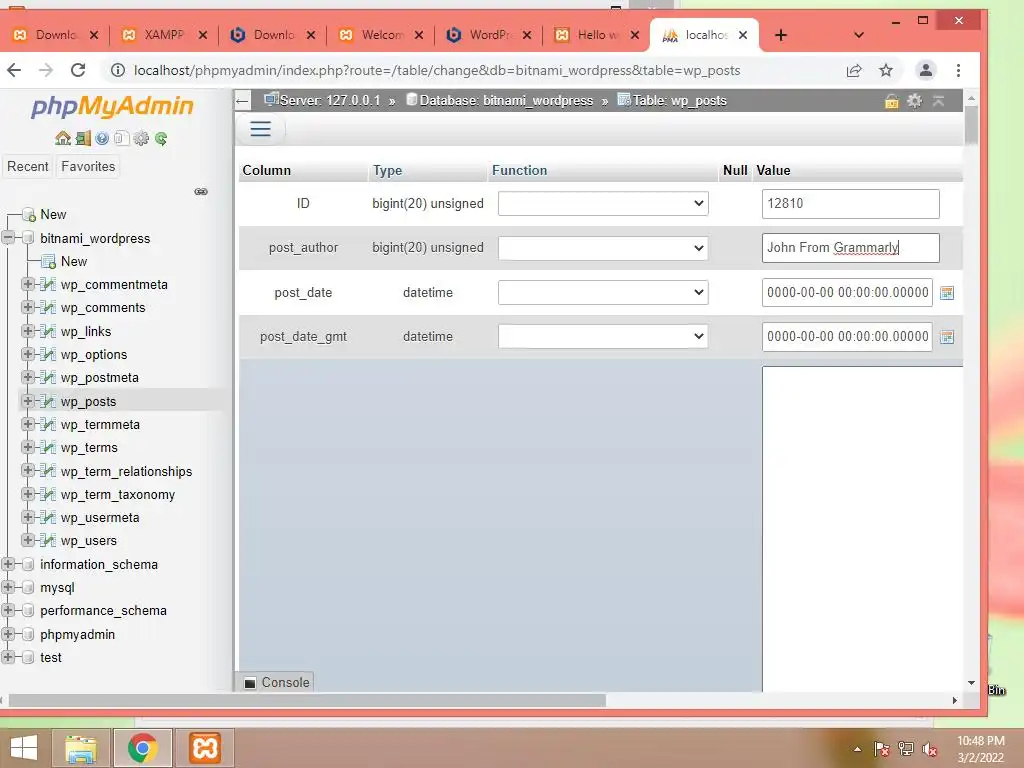This screenshot has height=768, width=1024.
Task: Sort by the Type column header
Action: point(387,170)
